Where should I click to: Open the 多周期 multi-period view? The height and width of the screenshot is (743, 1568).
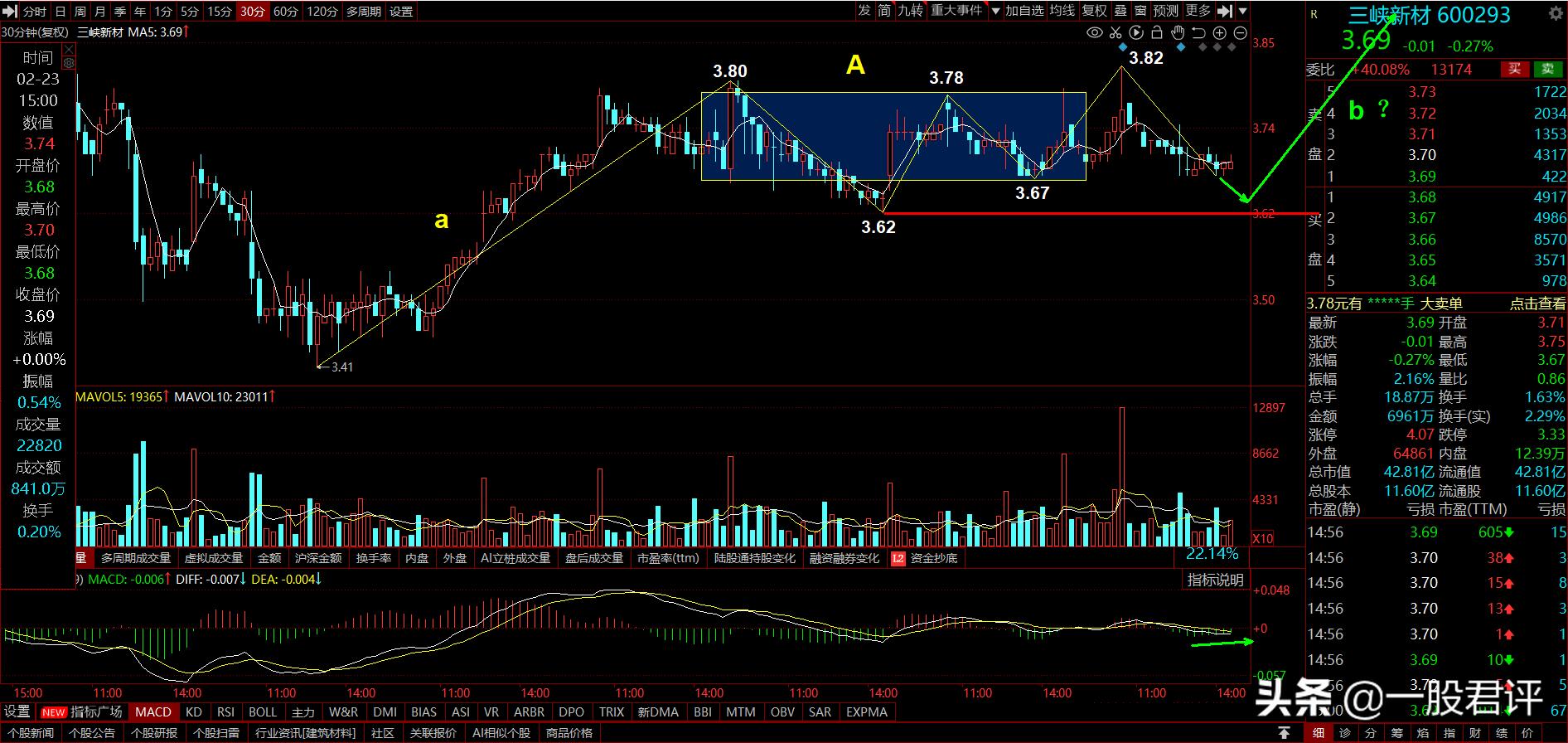pyautogui.click(x=364, y=12)
